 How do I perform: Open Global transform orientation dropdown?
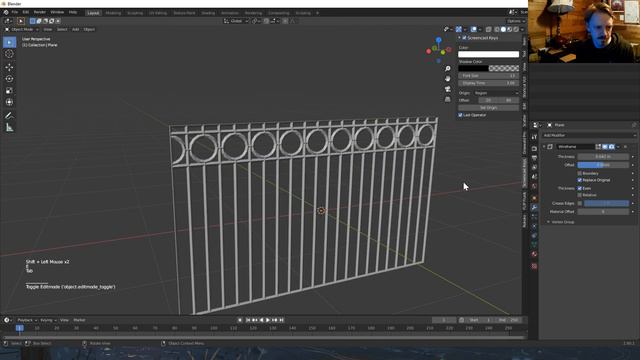click(x=236, y=21)
